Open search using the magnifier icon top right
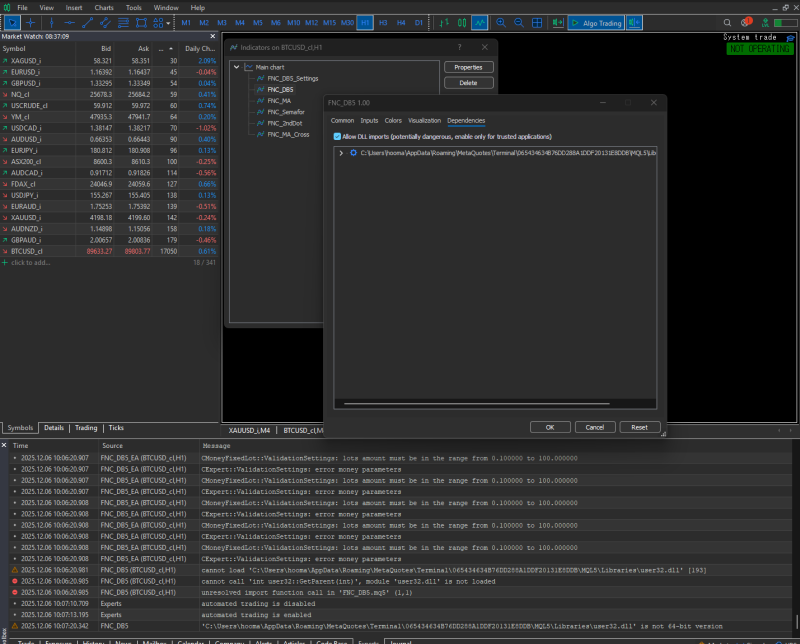The image size is (800, 644). 728,21
